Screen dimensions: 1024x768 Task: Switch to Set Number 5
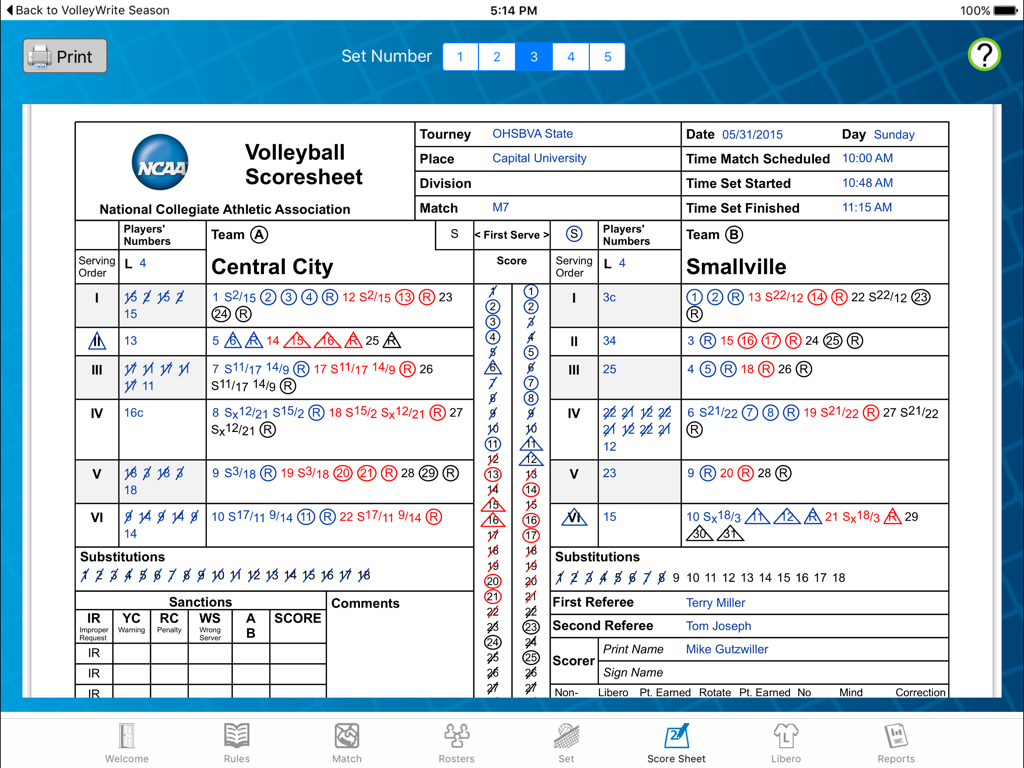(x=607, y=57)
